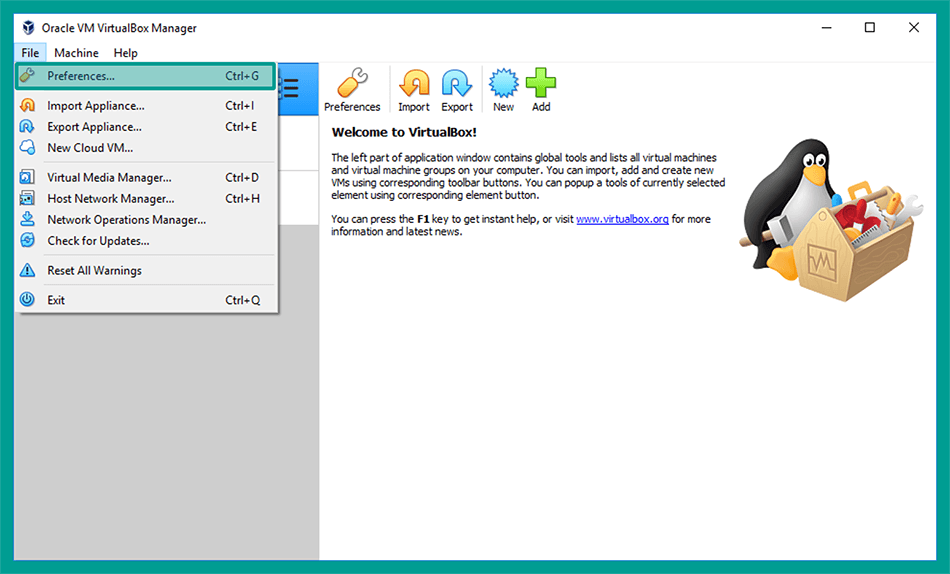Visit the www.virtualbox.org link
The image size is (950, 574).
[x=622, y=219]
